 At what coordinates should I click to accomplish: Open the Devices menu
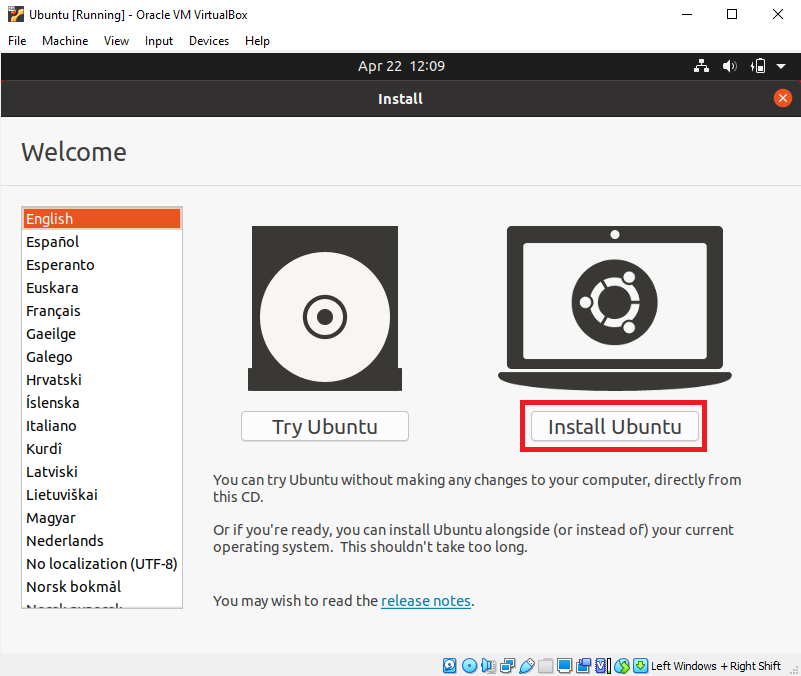209,41
